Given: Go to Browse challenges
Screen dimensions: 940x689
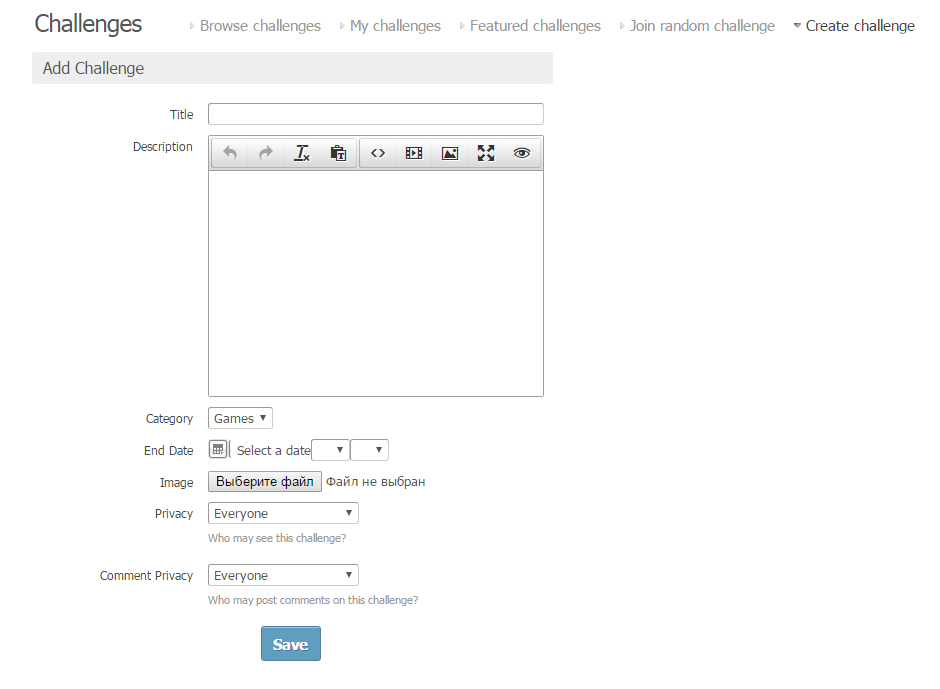Looking at the screenshot, I should (x=260, y=26).
